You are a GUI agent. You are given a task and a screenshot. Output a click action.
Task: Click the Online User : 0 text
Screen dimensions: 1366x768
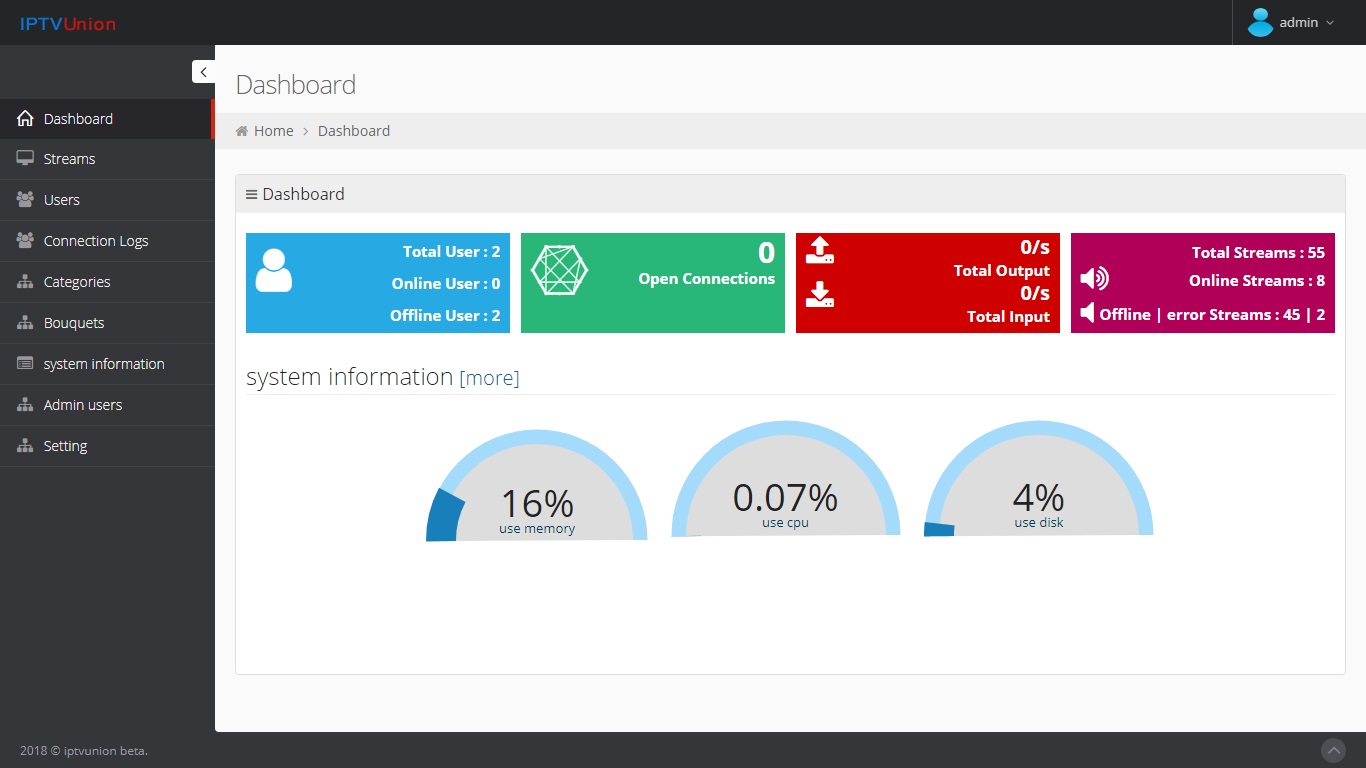pyautogui.click(x=446, y=284)
